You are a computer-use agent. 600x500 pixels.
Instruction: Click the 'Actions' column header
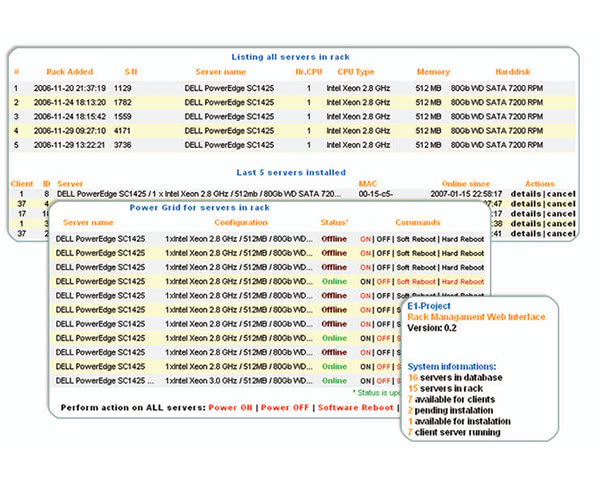[x=540, y=184]
